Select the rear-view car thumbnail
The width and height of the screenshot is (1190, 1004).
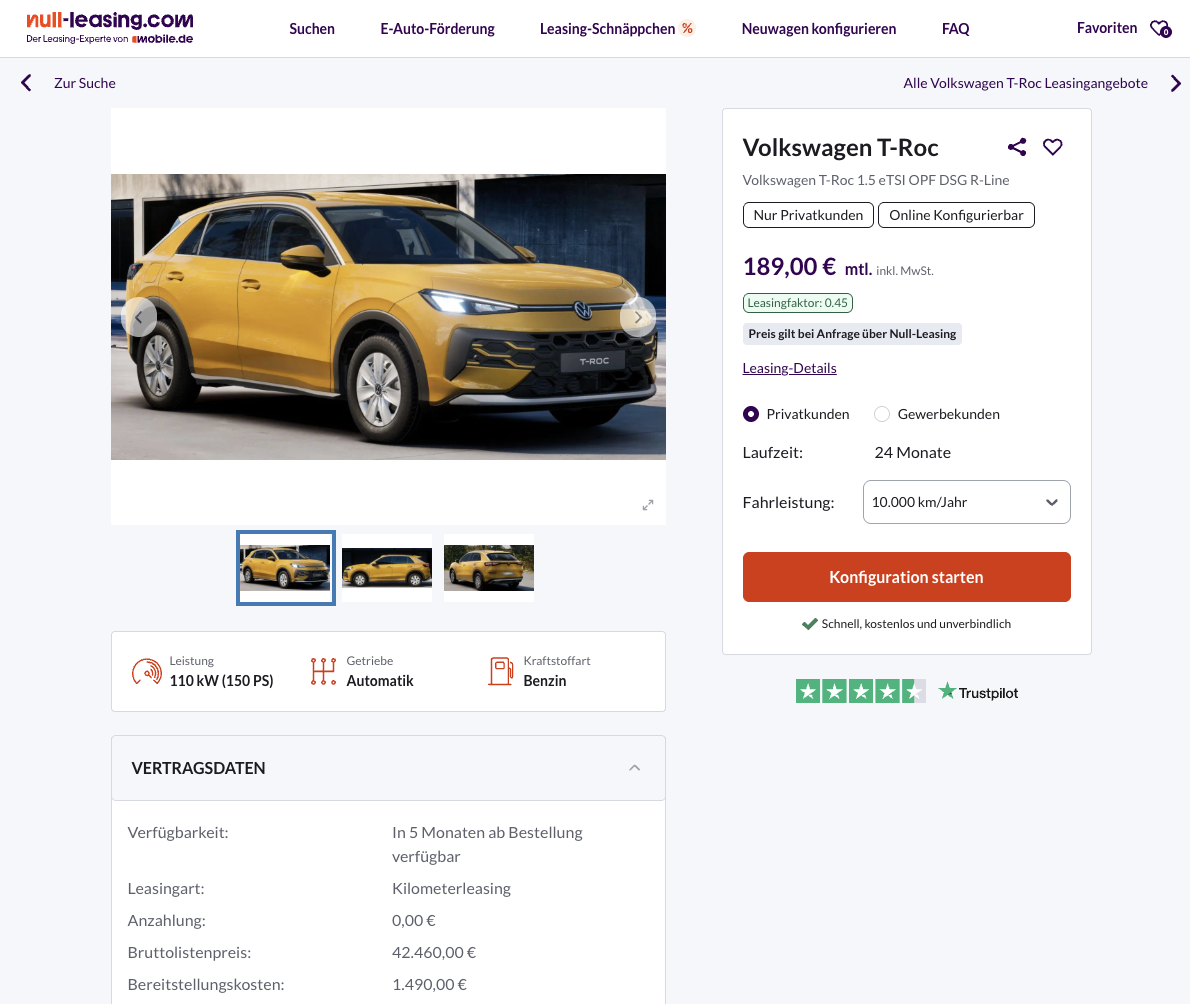tap(489, 568)
